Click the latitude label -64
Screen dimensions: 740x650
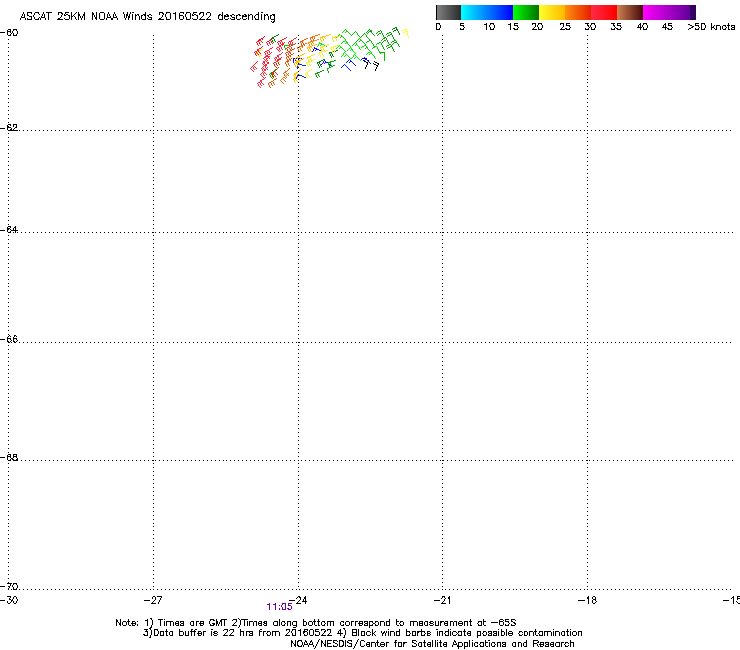pyautogui.click(x=9, y=229)
